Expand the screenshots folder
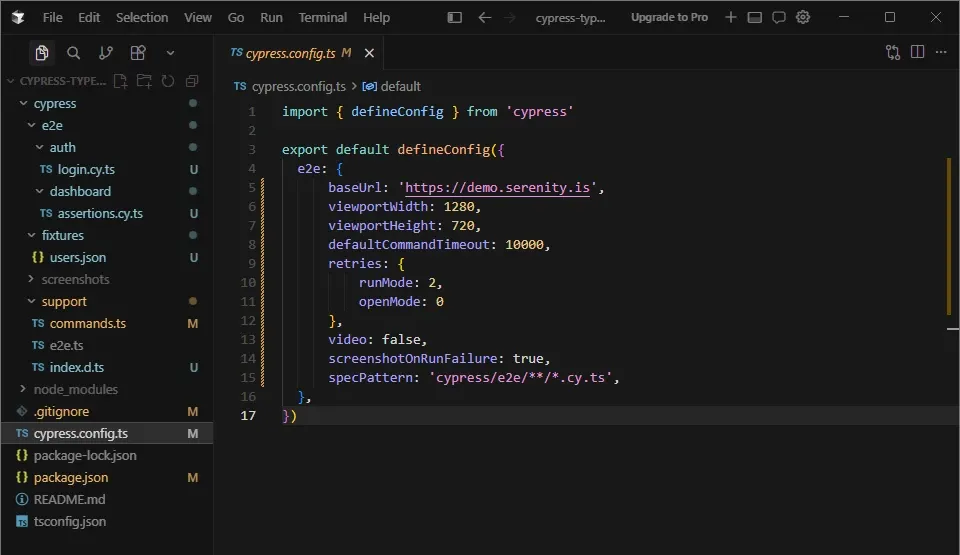Image resolution: width=960 pixels, height=555 pixels. (x=31, y=279)
